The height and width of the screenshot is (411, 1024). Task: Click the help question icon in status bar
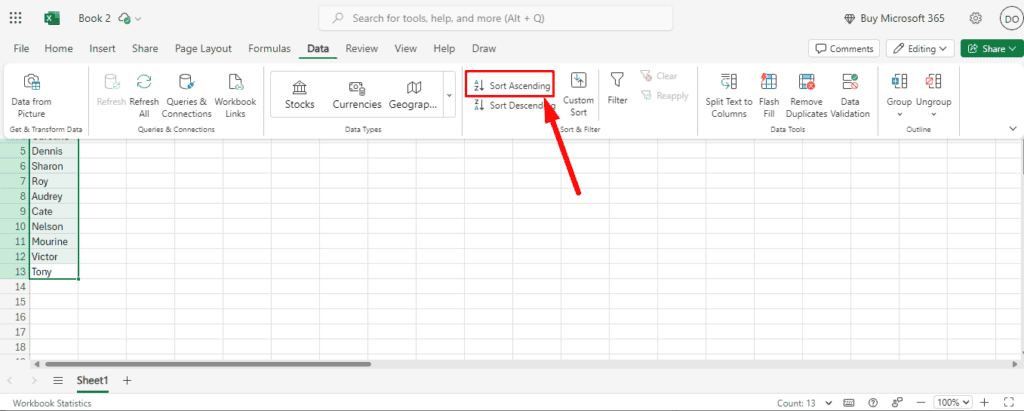873,403
